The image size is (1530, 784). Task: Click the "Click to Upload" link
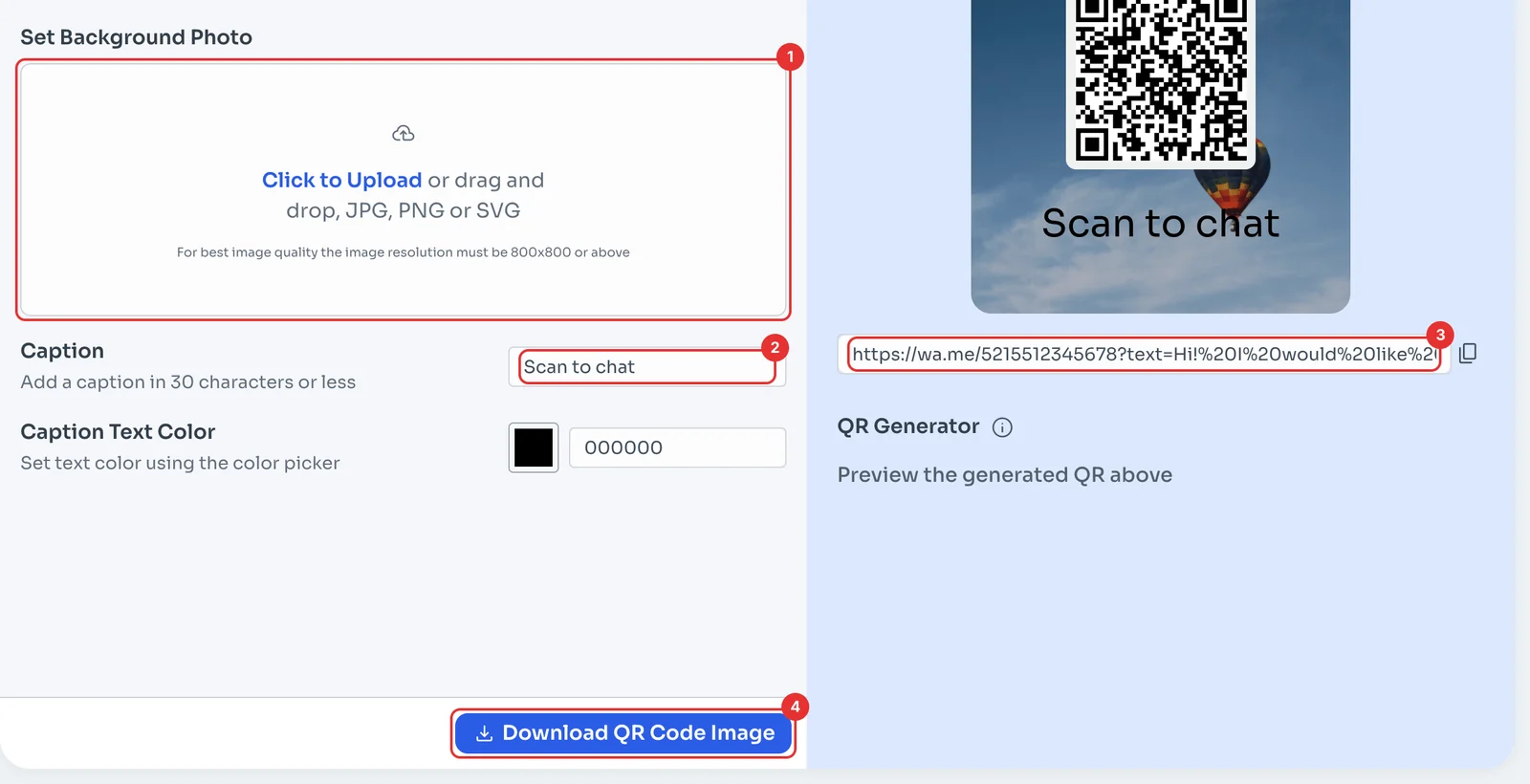(341, 180)
